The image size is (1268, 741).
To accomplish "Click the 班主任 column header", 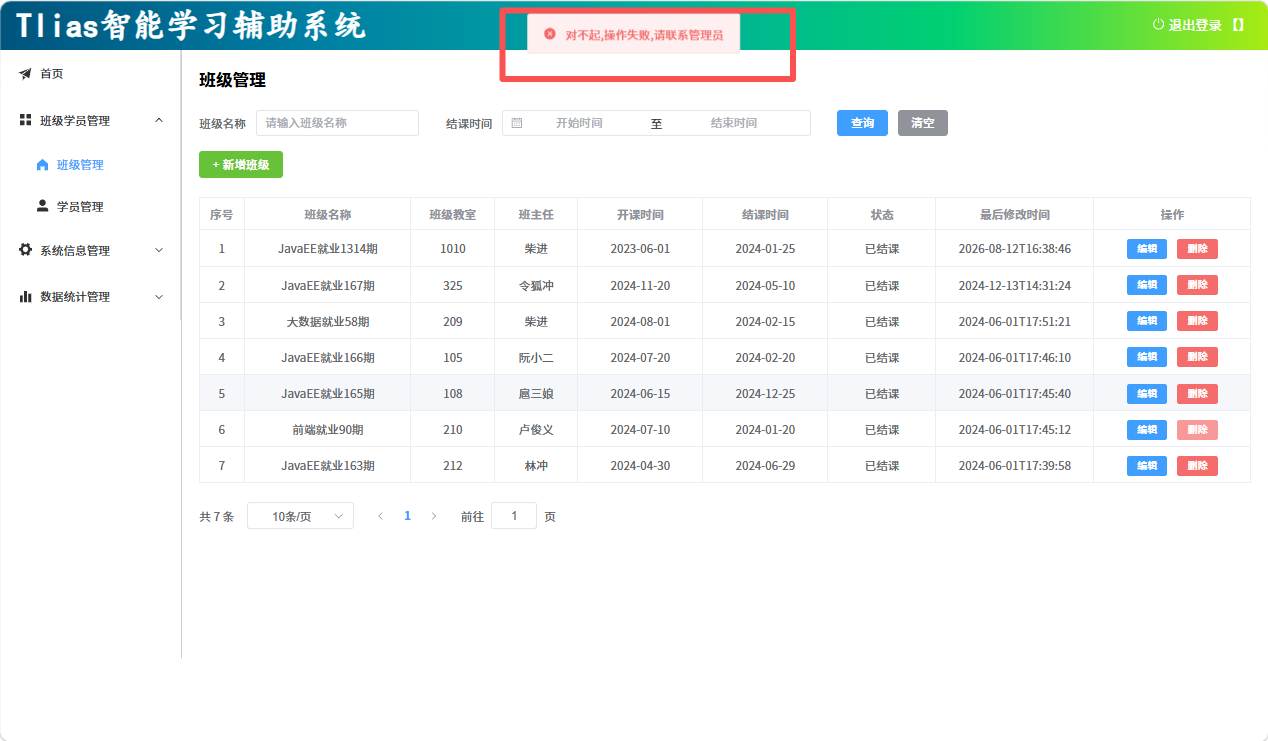I will pyautogui.click(x=536, y=215).
